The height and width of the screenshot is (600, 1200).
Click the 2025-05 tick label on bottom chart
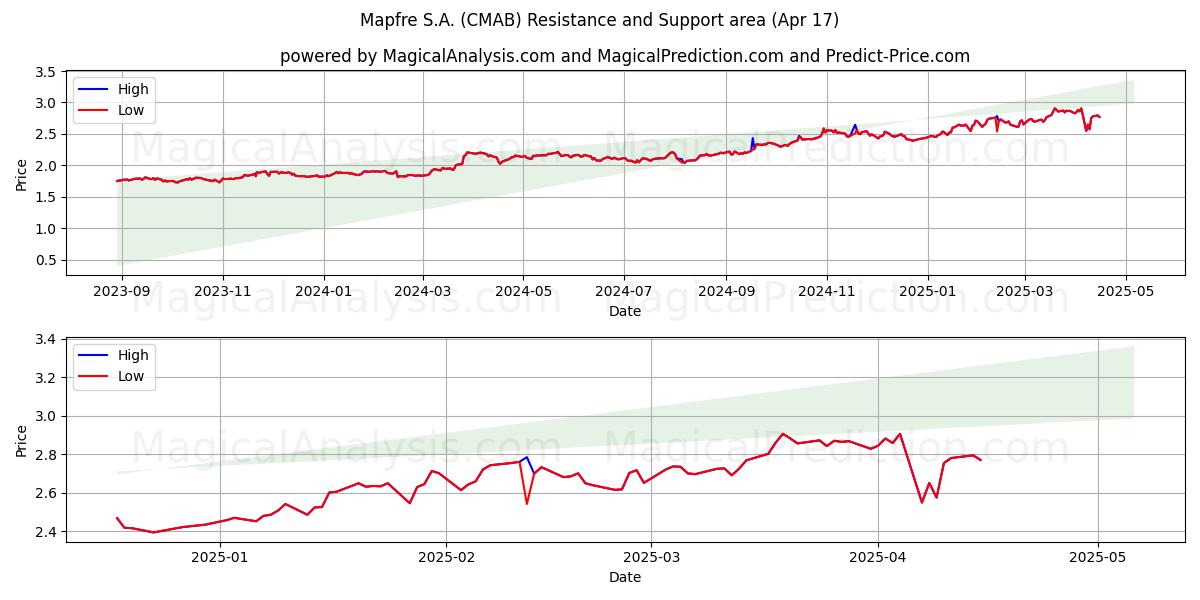(1098, 559)
